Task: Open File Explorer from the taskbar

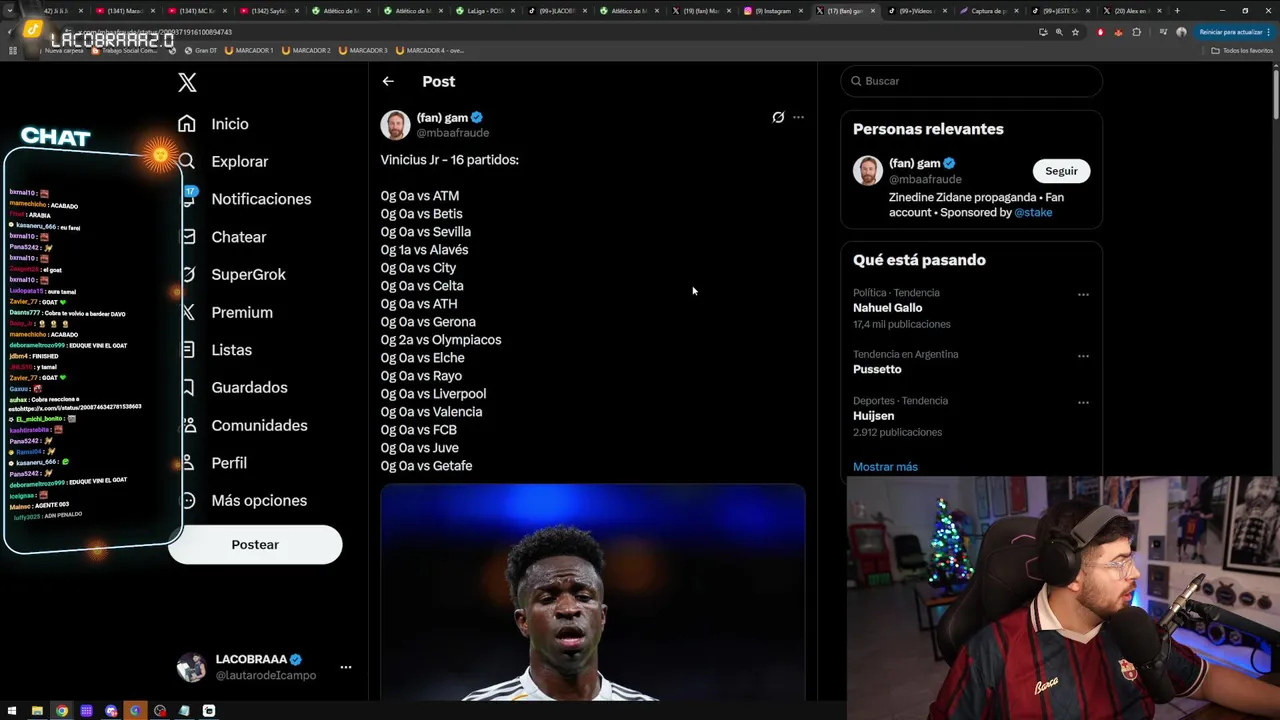Action: point(37,711)
